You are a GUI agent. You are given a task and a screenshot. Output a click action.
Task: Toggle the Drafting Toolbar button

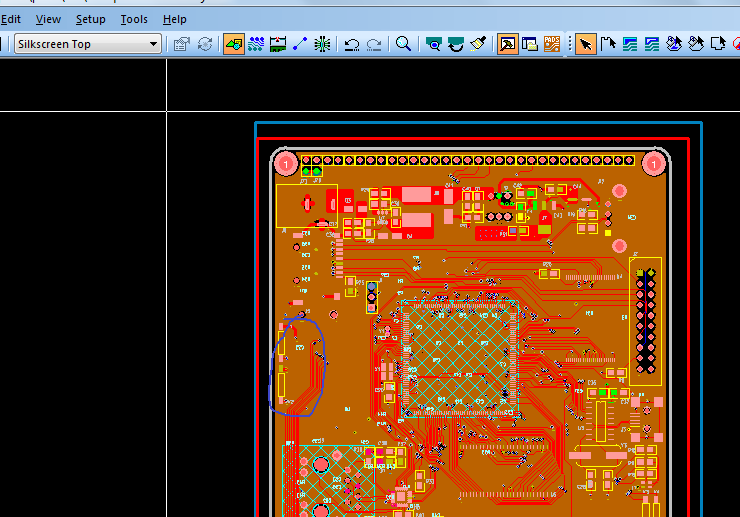pos(234,44)
